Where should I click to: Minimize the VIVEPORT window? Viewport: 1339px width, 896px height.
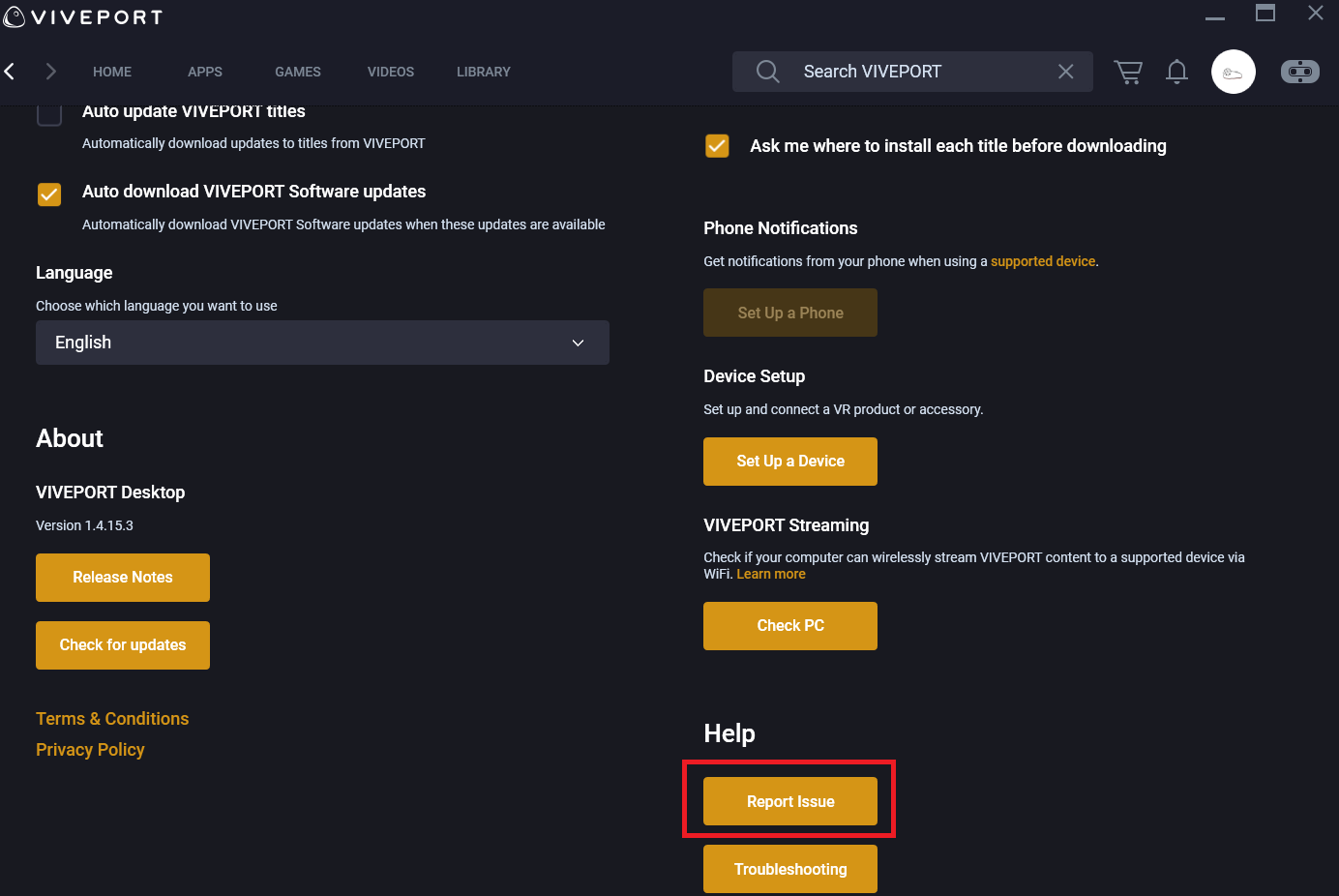[x=1215, y=17]
